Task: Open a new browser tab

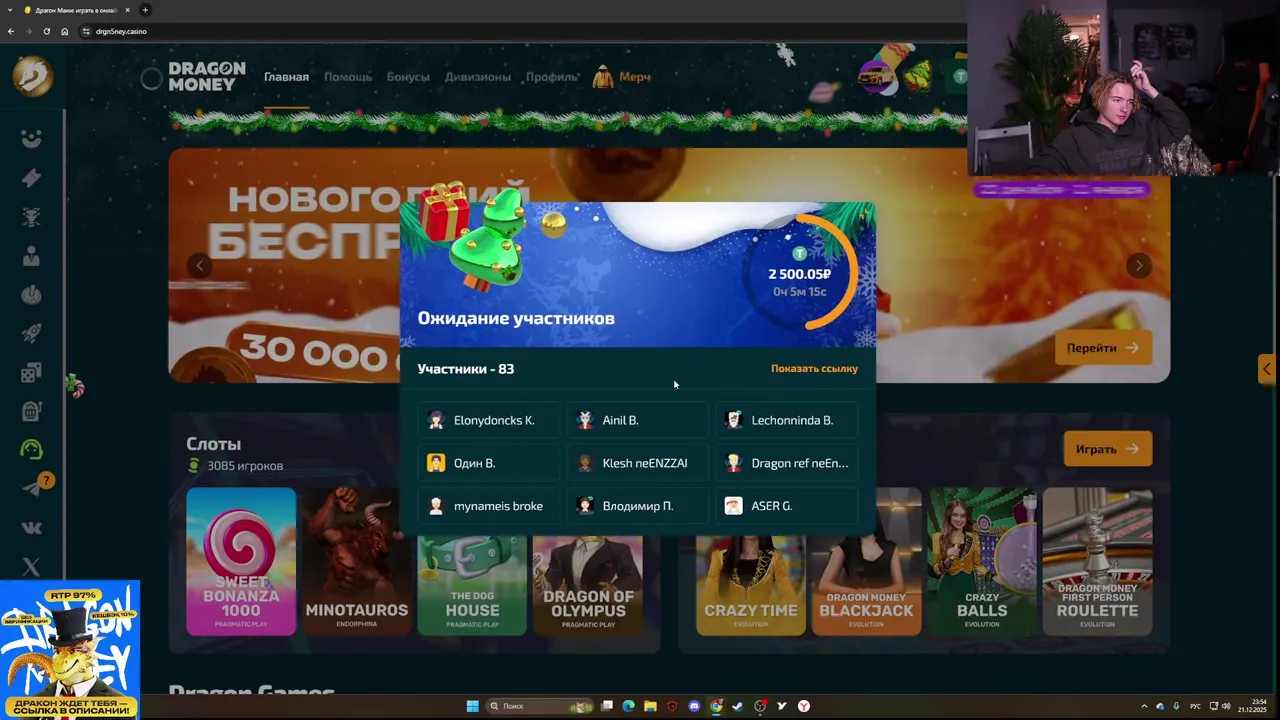Action: click(x=145, y=10)
